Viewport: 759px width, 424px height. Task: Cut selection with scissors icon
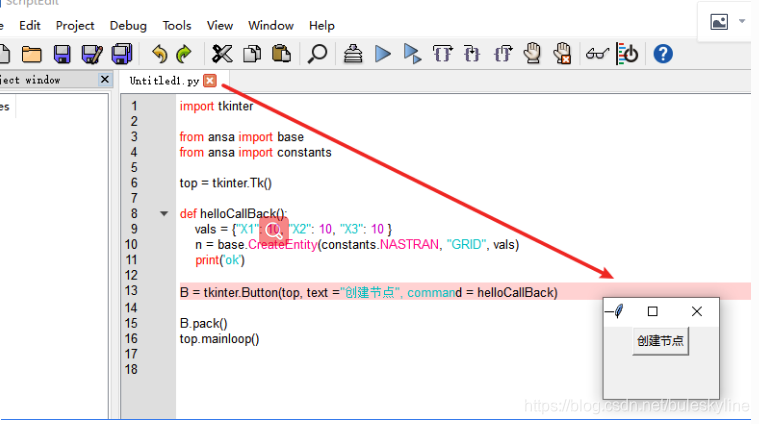coord(222,54)
